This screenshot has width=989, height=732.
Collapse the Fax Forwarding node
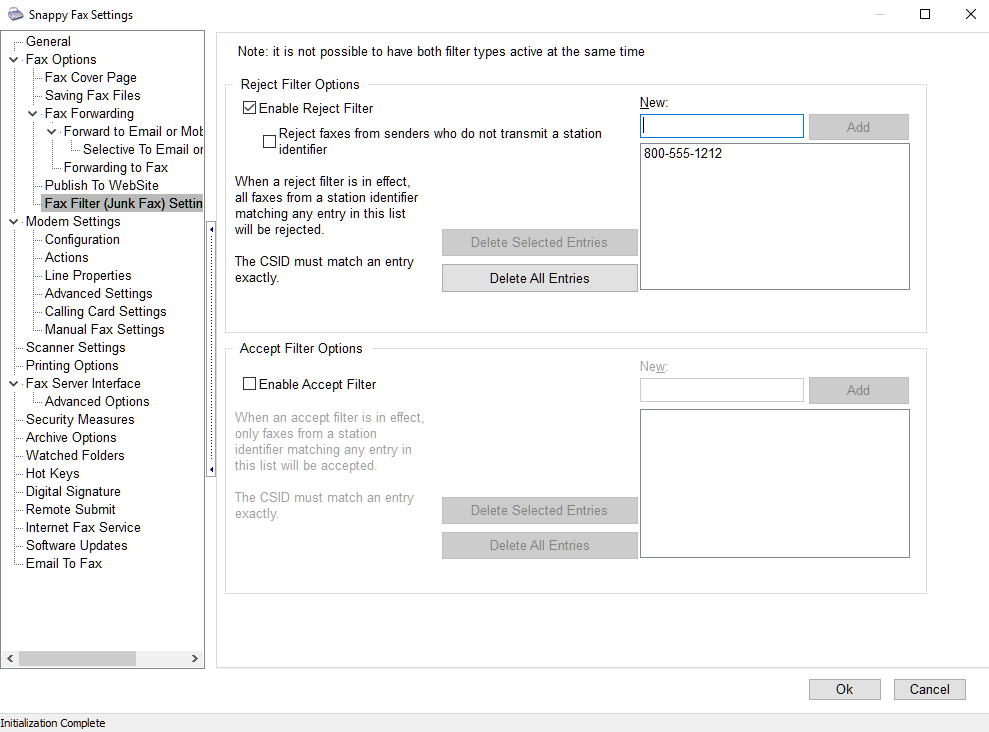tap(33, 114)
